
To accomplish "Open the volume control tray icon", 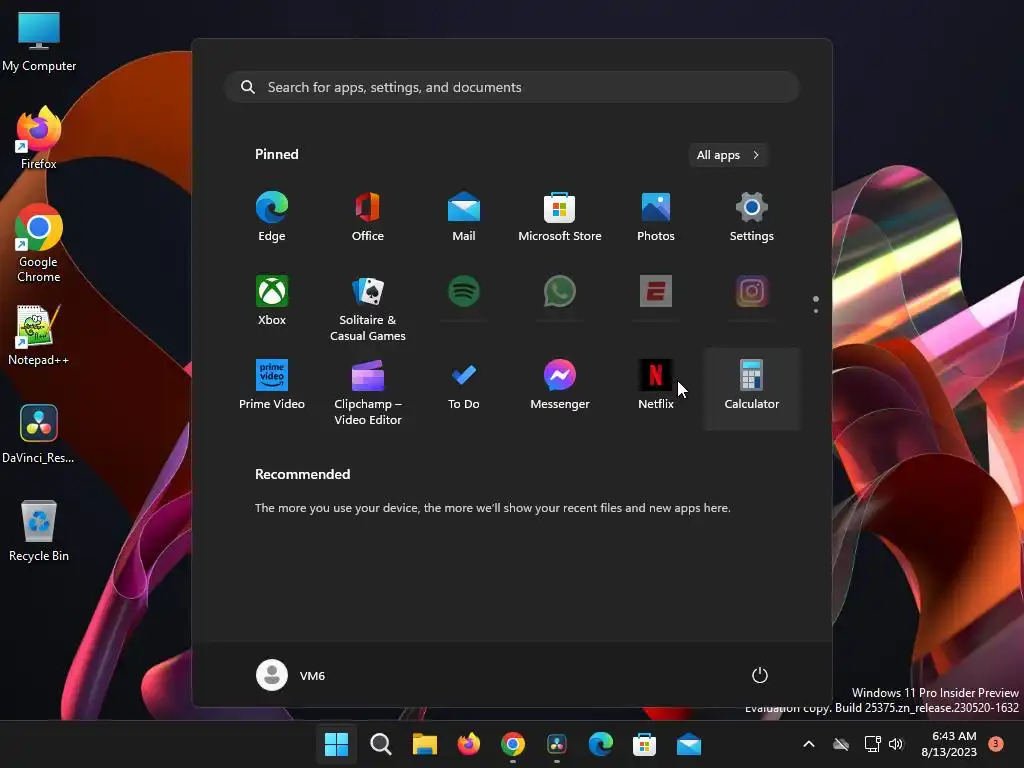I will (x=896, y=744).
